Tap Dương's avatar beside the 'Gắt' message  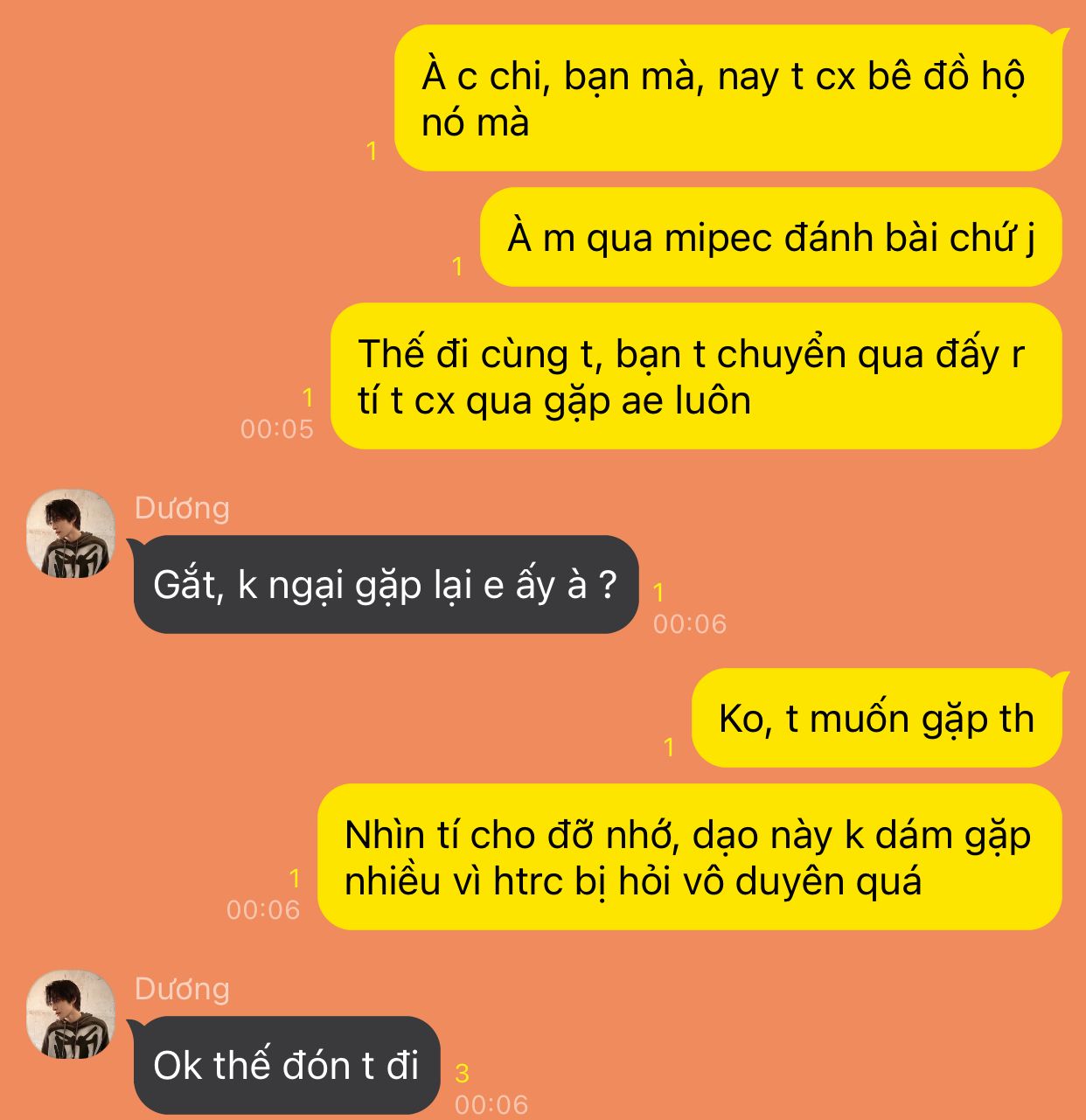[71, 533]
